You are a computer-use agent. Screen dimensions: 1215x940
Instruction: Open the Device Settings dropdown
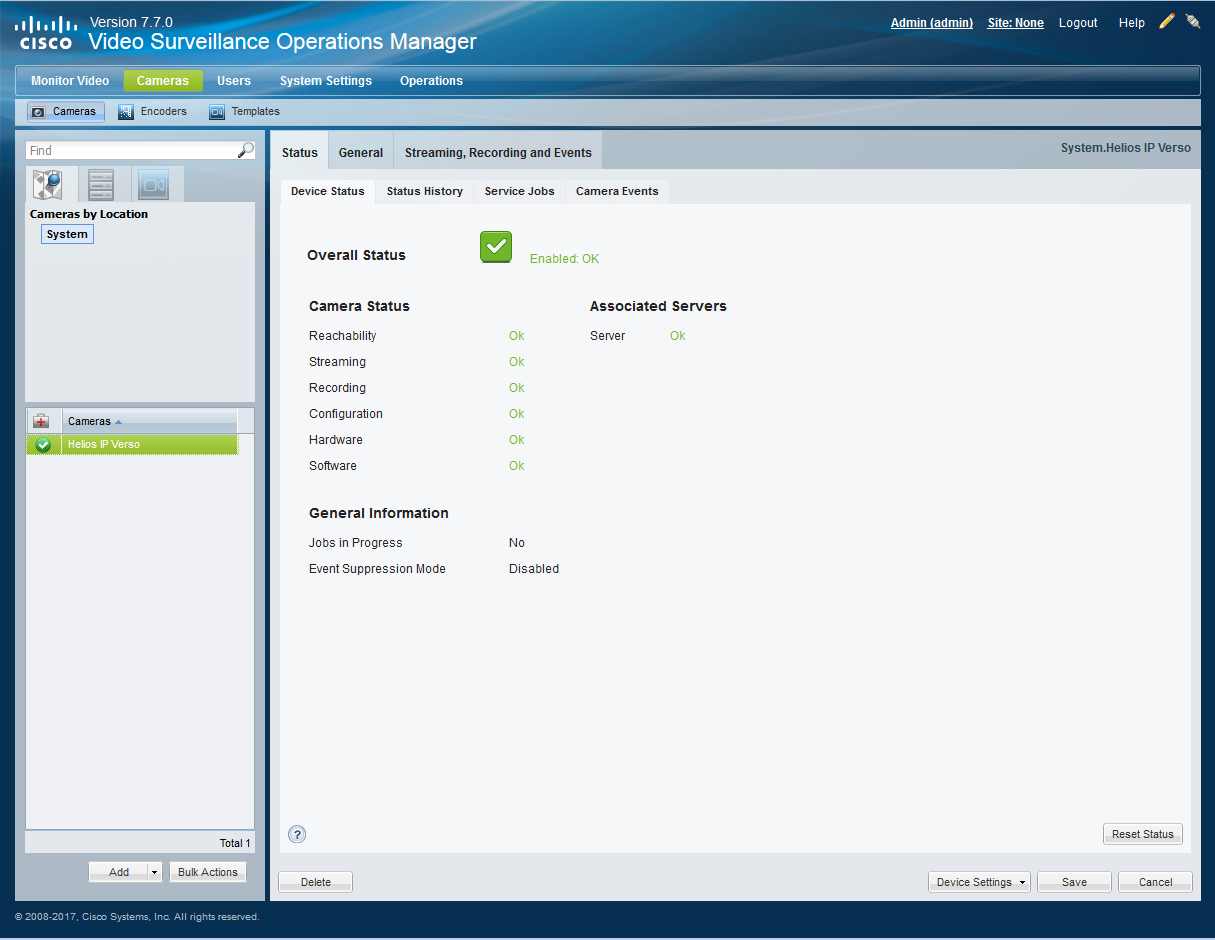pyautogui.click(x=981, y=882)
